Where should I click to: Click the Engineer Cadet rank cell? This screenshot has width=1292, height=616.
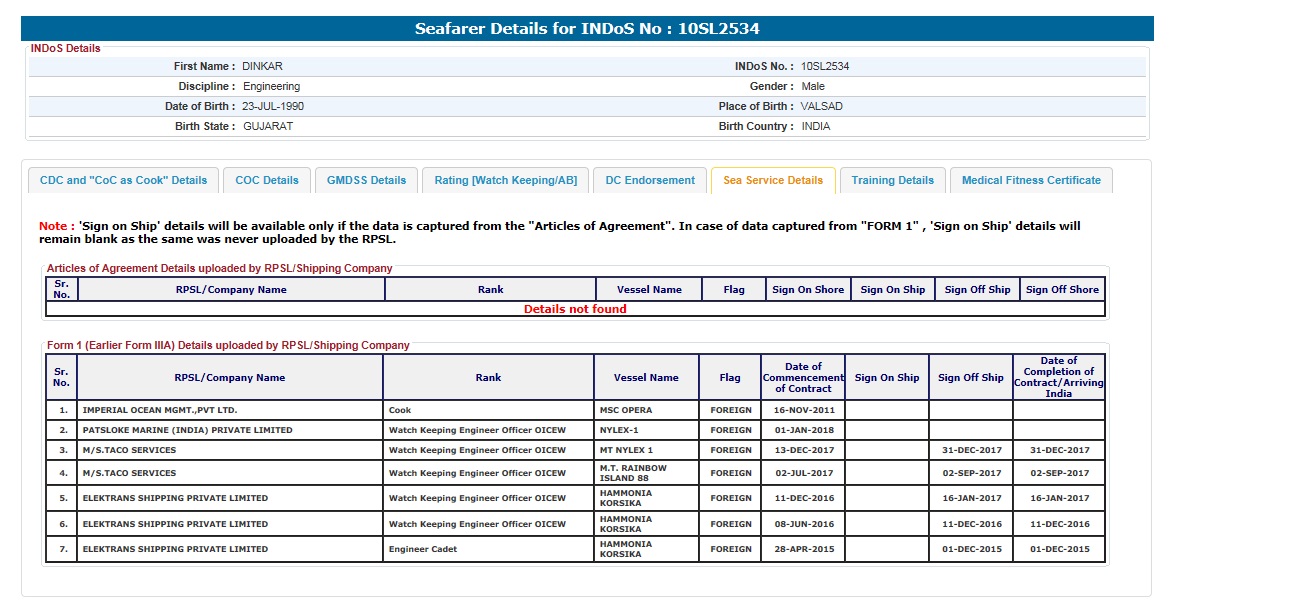[x=423, y=549]
